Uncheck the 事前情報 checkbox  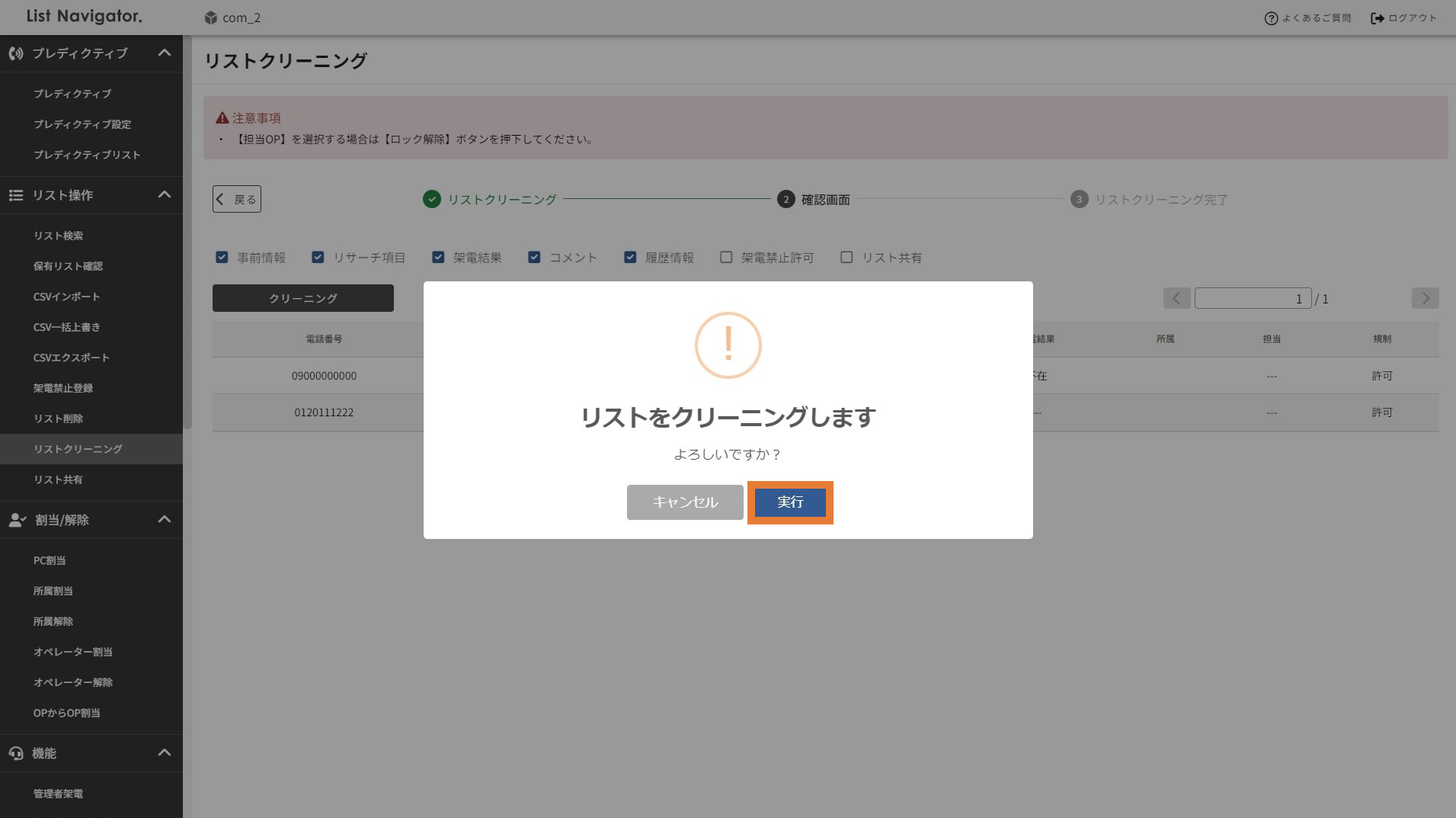222,258
